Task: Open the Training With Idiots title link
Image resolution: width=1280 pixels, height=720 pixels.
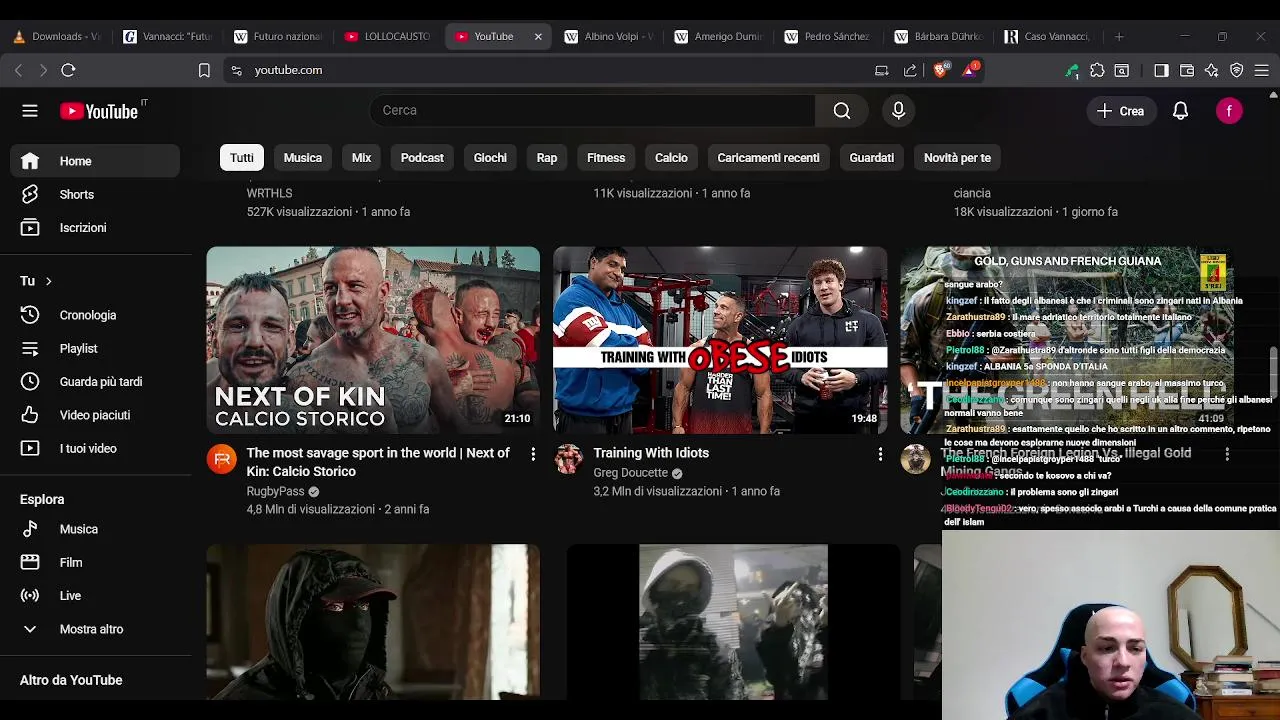Action: (x=651, y=453)
